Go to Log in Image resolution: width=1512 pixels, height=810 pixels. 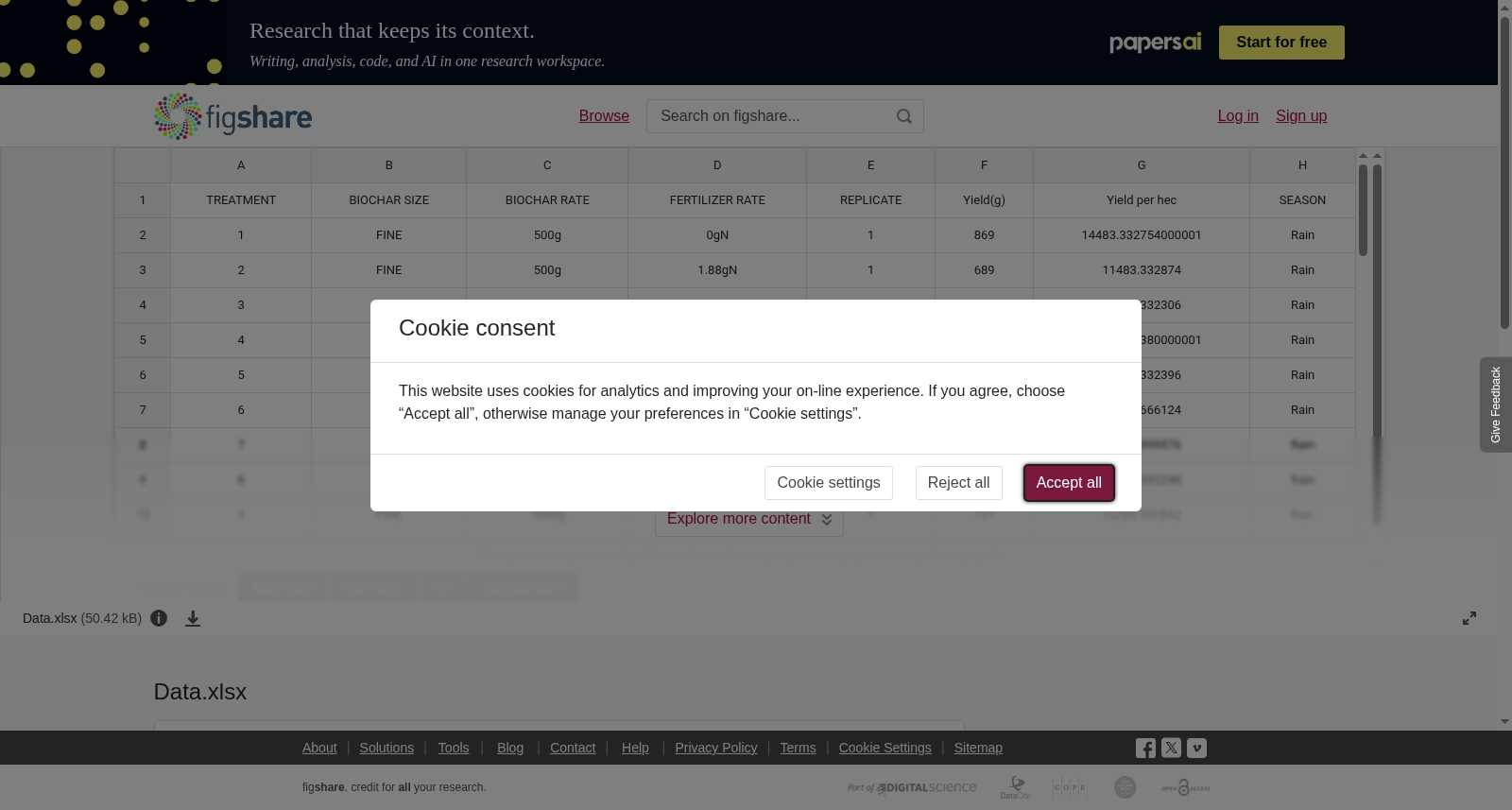(1238, 116)
